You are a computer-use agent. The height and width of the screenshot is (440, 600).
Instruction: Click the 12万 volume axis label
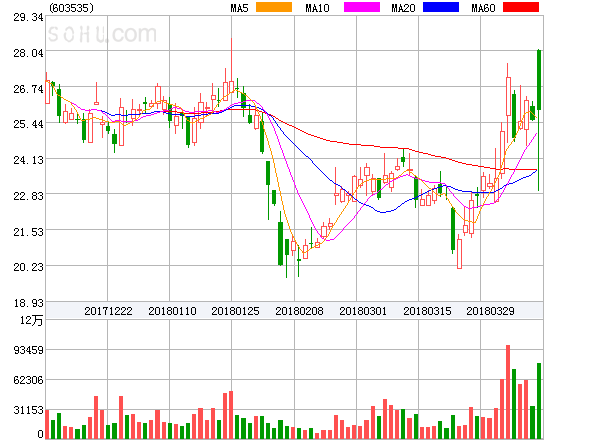pos(31,320)
